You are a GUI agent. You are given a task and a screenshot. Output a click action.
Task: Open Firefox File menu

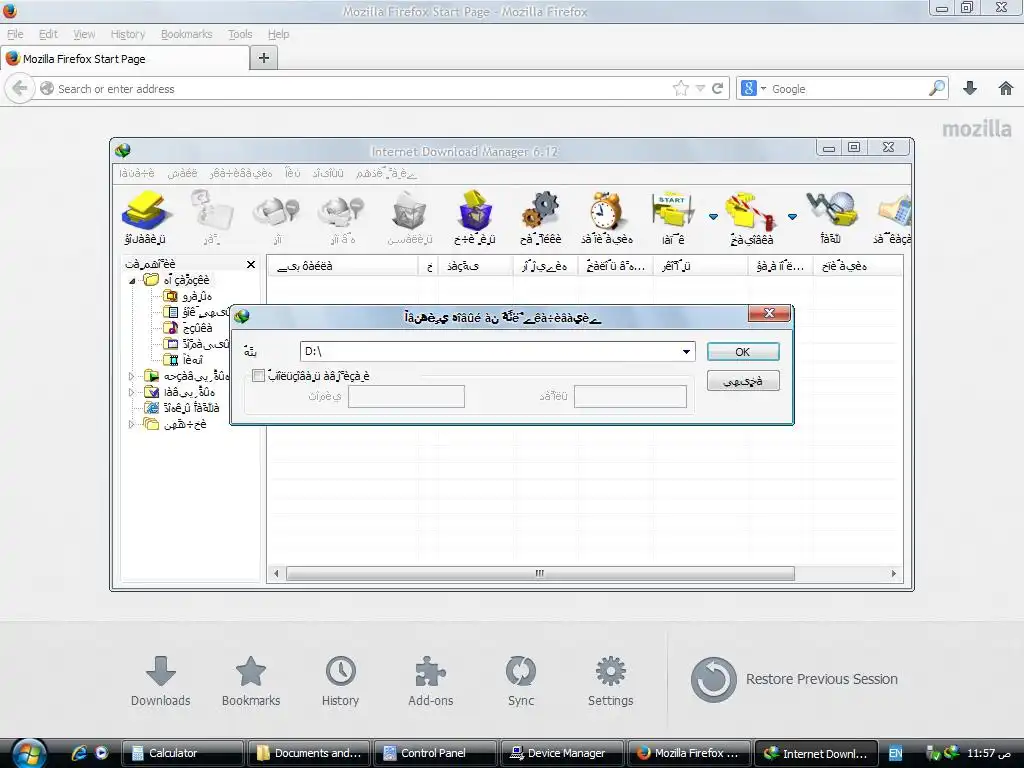[15, 34]
